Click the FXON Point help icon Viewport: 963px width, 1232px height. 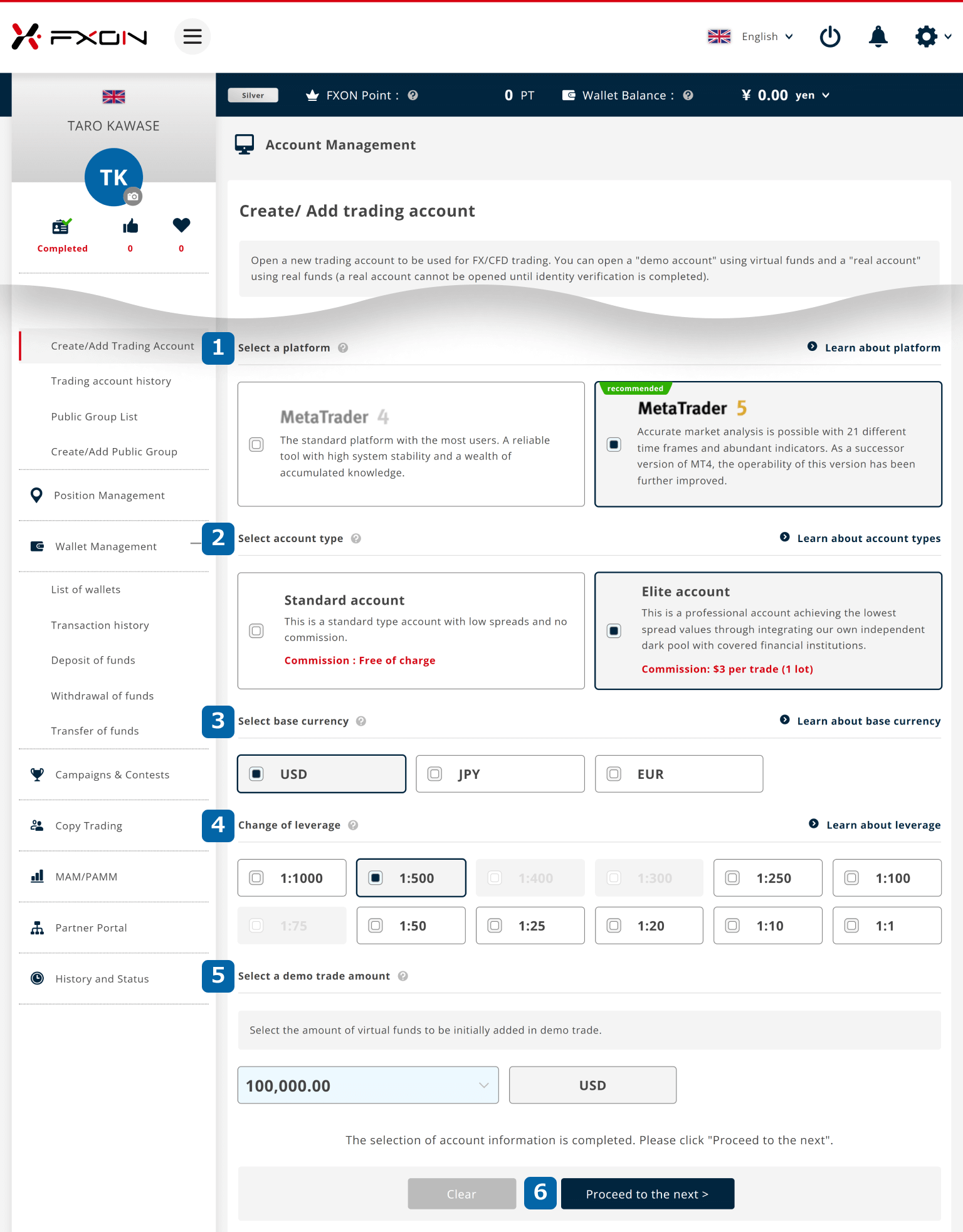point(413,95)
